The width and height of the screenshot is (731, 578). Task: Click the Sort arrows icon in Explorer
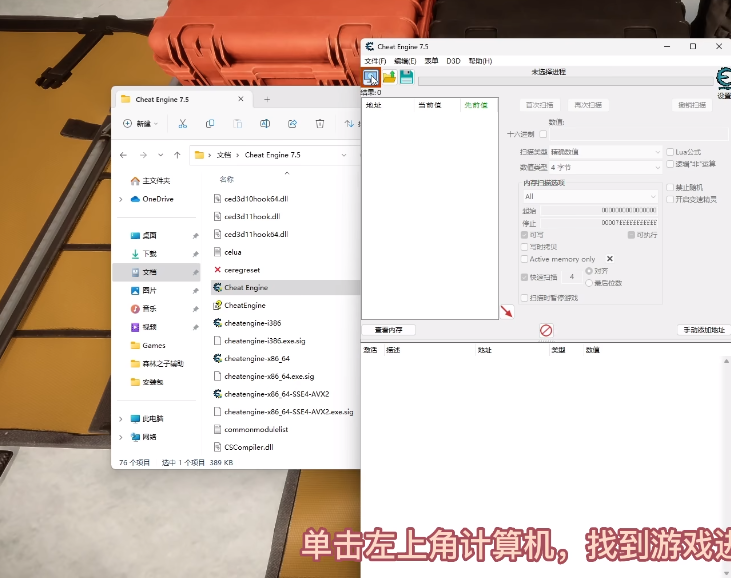pyautogui.click(x=349, y=124)
